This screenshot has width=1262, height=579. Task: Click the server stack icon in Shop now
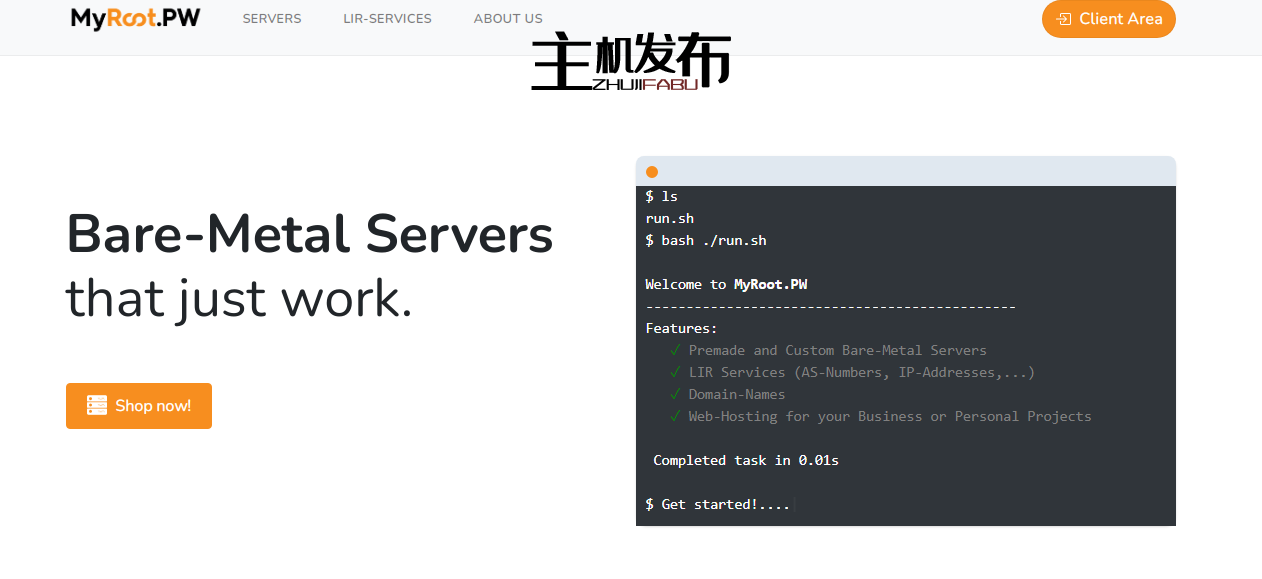pyautogui.click(x=96, y=406)
